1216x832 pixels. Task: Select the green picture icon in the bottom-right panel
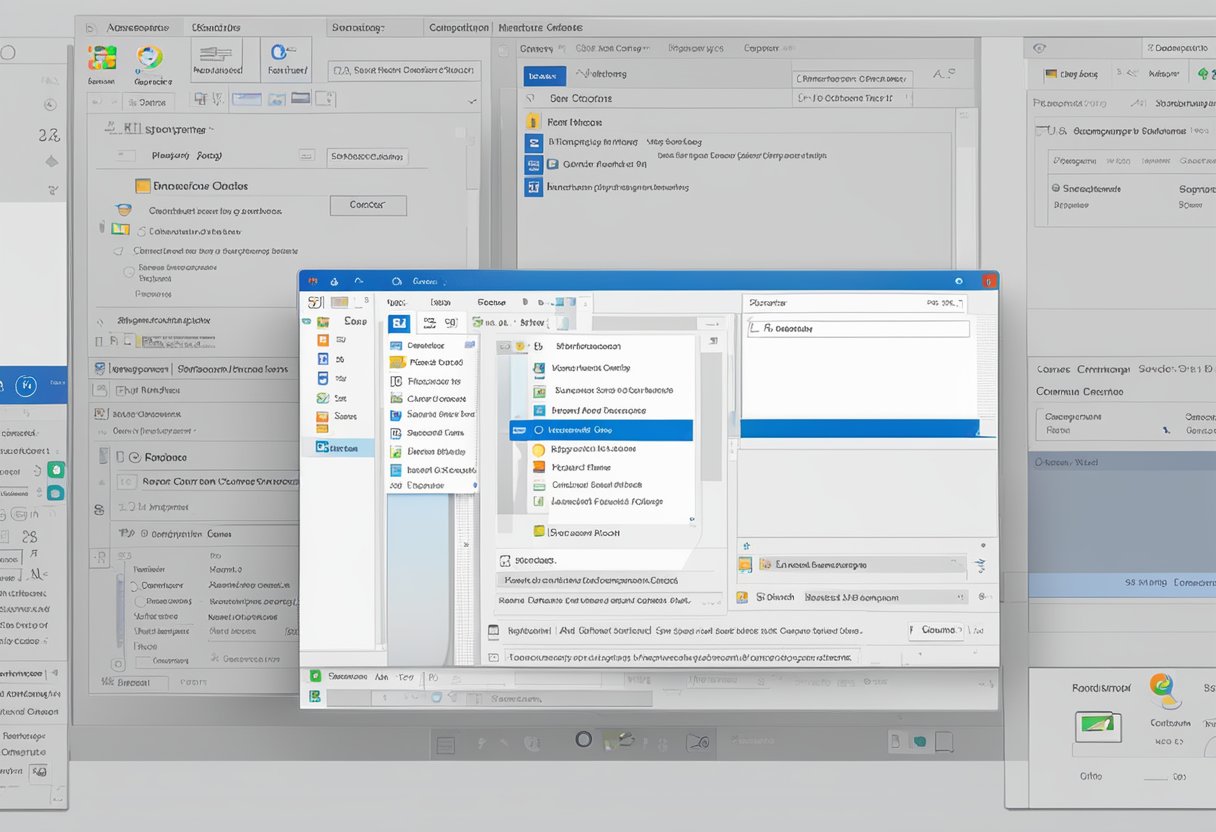[x=1098, y=726]
